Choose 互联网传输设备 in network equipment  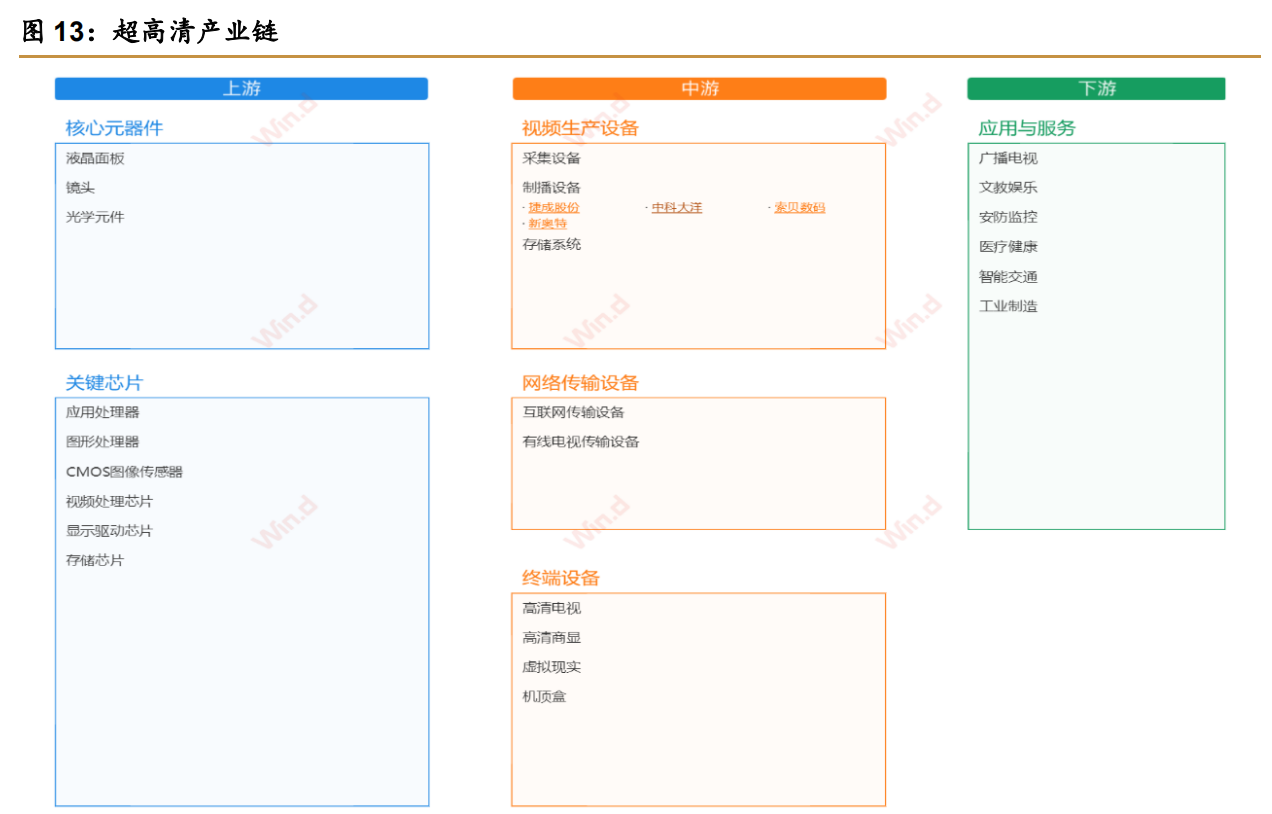click(x=573, y=412)
